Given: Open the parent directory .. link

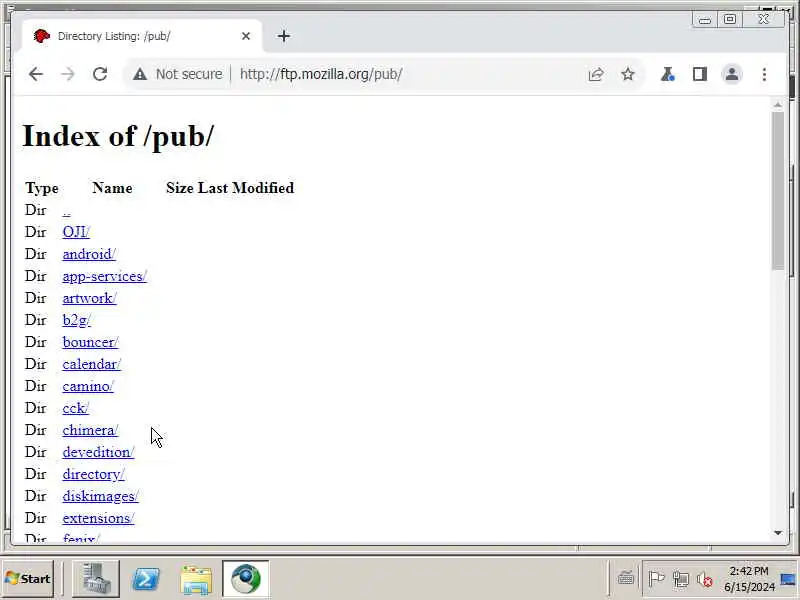Looking at the screenshot, I should pyautogui.click(x=66, y=210).
